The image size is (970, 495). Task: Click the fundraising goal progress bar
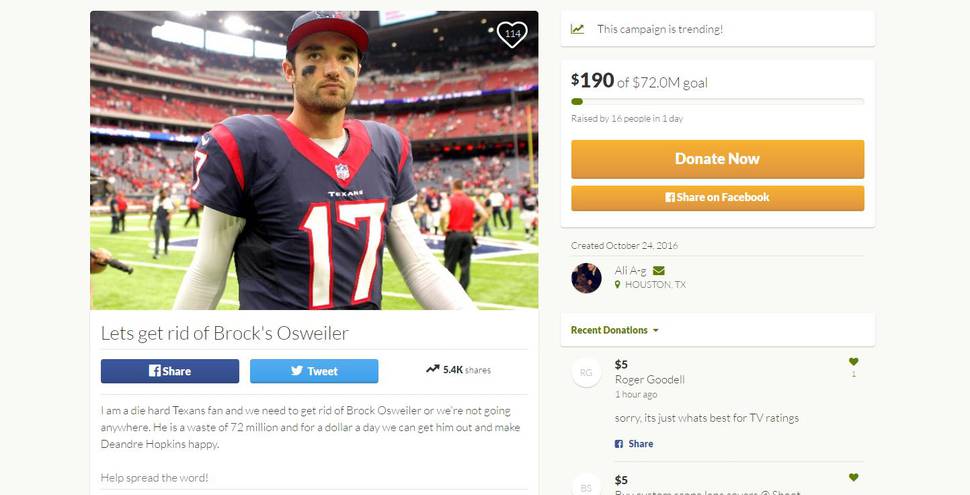(x=718, y=101)
